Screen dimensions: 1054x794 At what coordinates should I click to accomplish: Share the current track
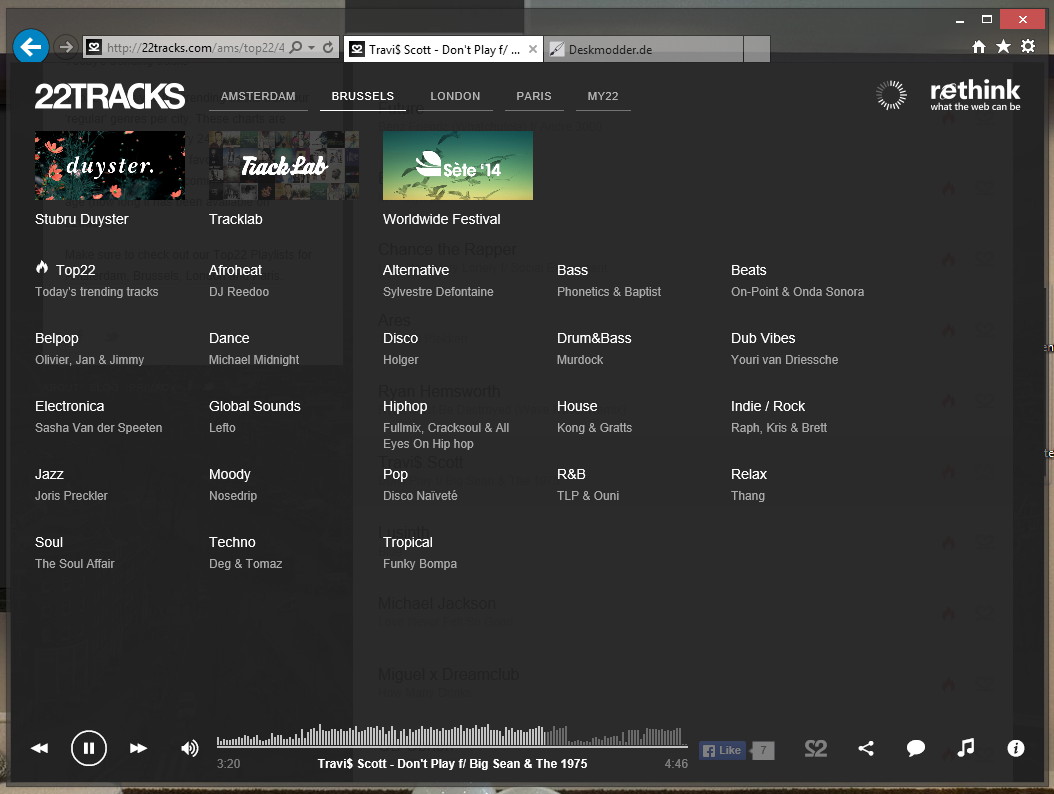point(866,748)
